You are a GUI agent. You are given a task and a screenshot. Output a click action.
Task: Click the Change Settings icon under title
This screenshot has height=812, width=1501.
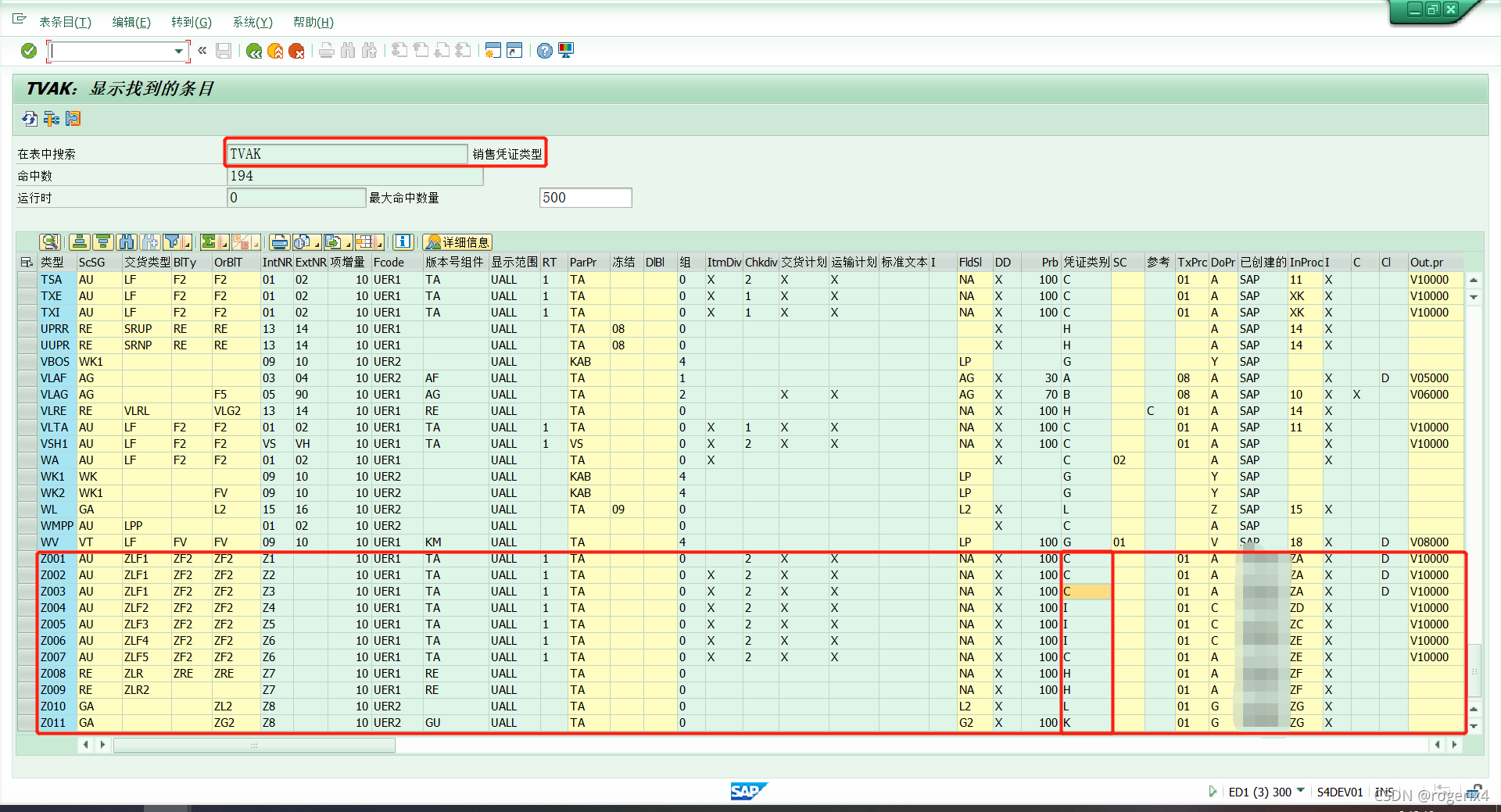52,119
